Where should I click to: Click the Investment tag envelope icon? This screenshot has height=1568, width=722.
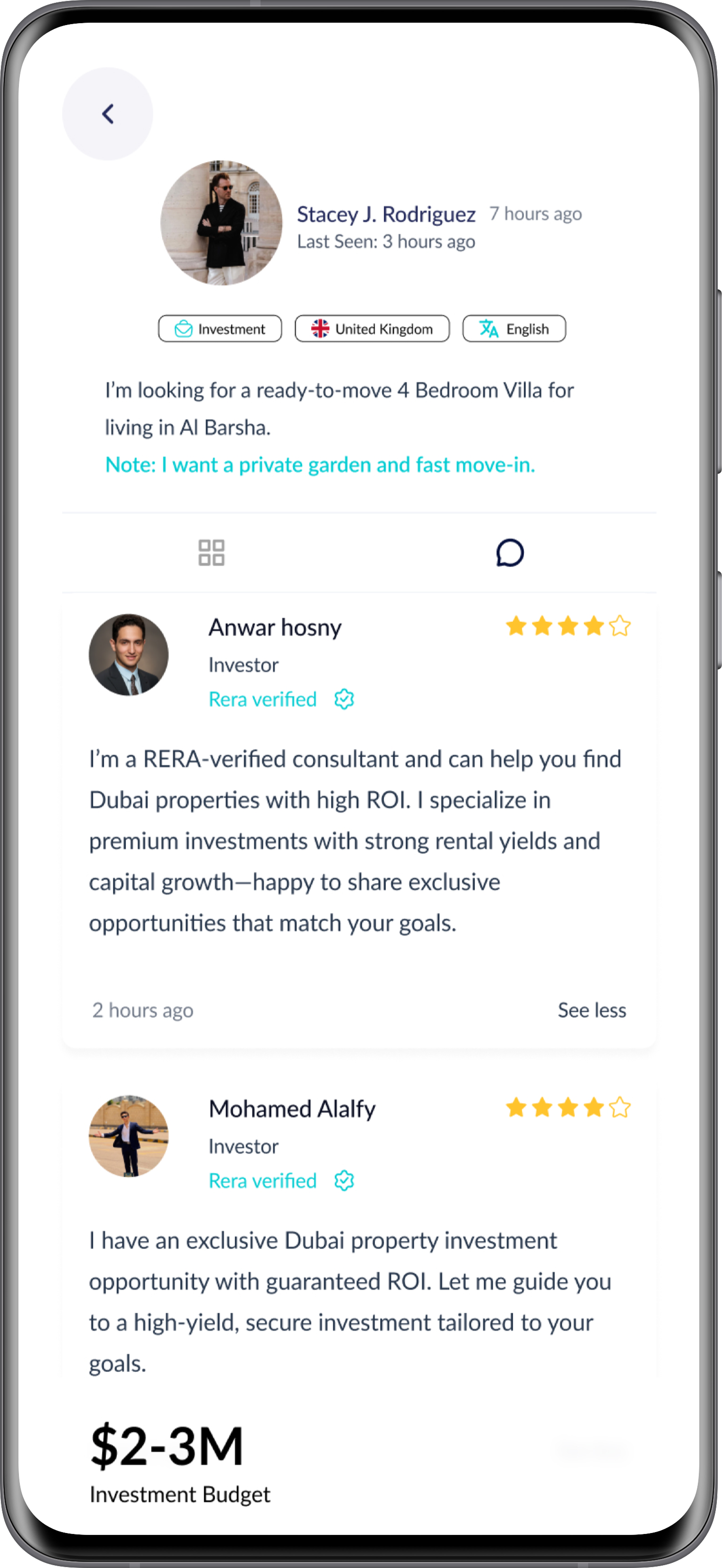coord(183,329)
